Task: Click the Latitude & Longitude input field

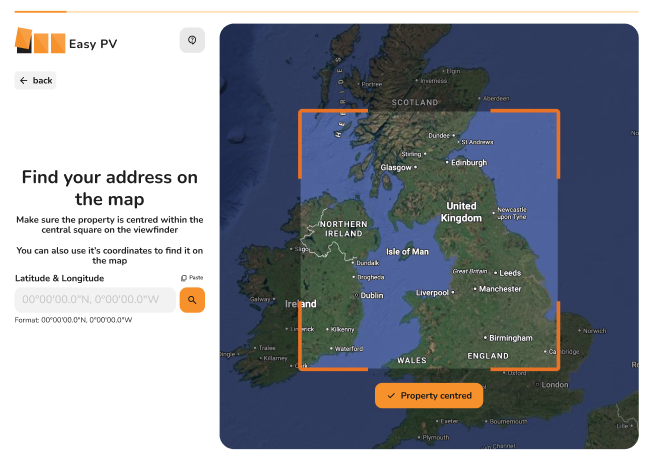Action: (x=95, y=300)
